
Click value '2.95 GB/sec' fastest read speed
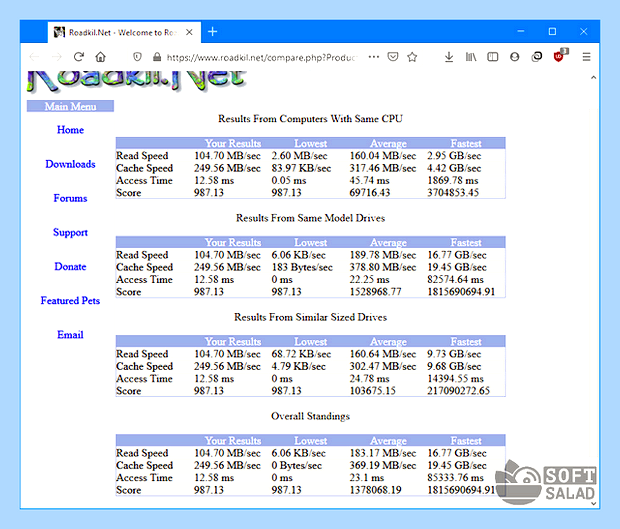coord(454,156)
